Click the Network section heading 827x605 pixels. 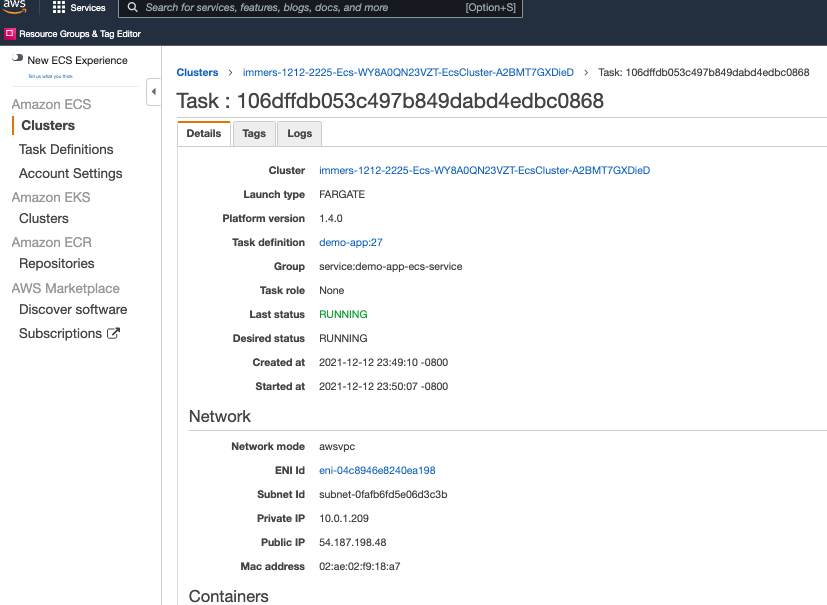[219, 416]
